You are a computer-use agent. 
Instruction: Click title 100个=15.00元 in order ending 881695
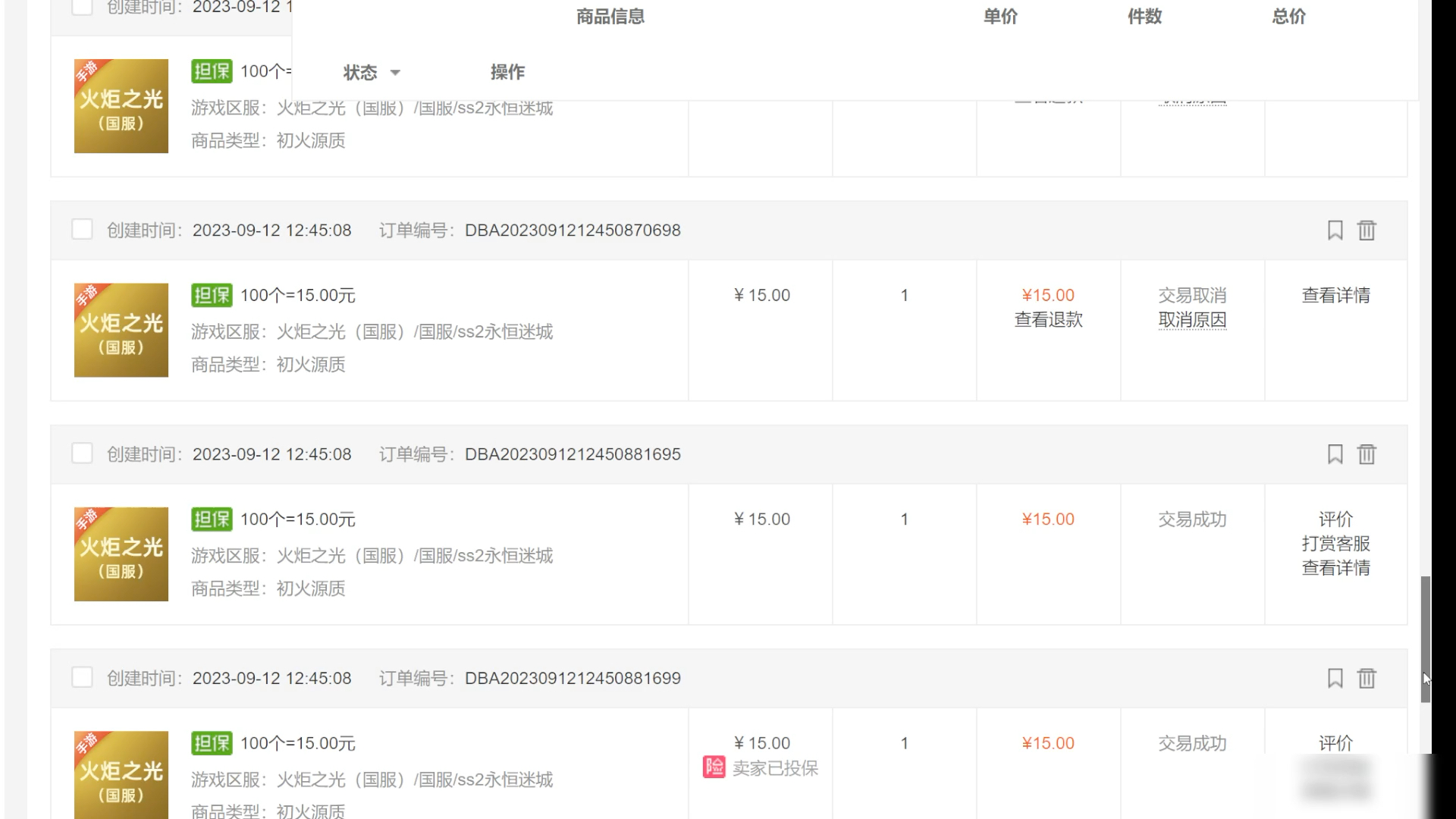coord(298,519)
